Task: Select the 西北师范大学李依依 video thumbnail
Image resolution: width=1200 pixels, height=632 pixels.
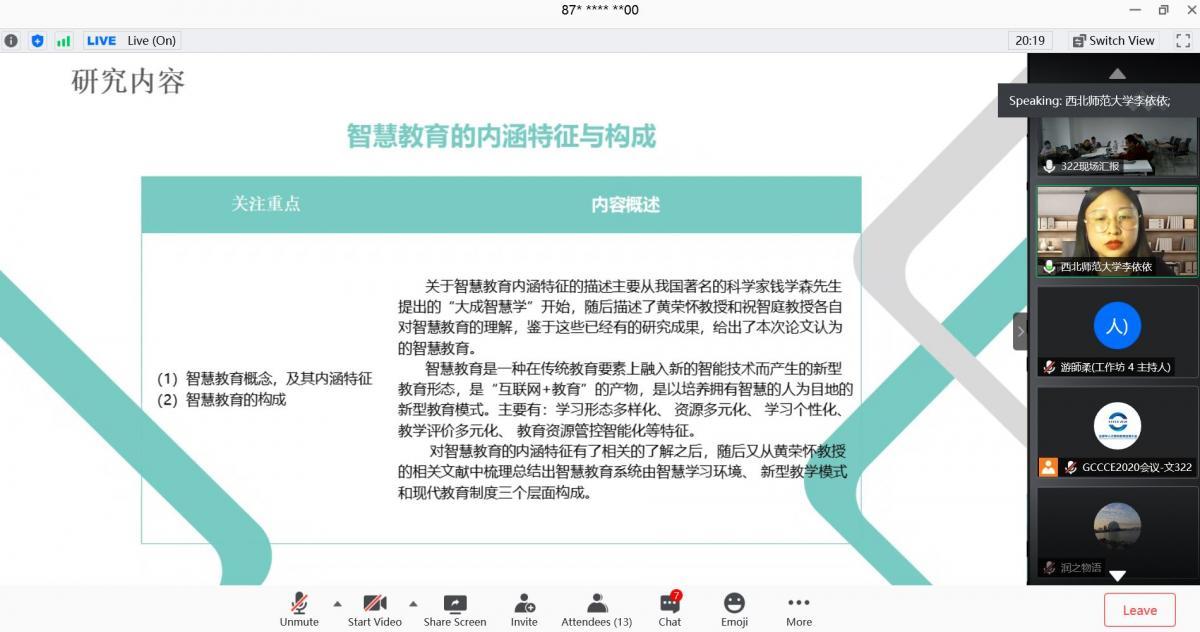Action: (1116, 231)
